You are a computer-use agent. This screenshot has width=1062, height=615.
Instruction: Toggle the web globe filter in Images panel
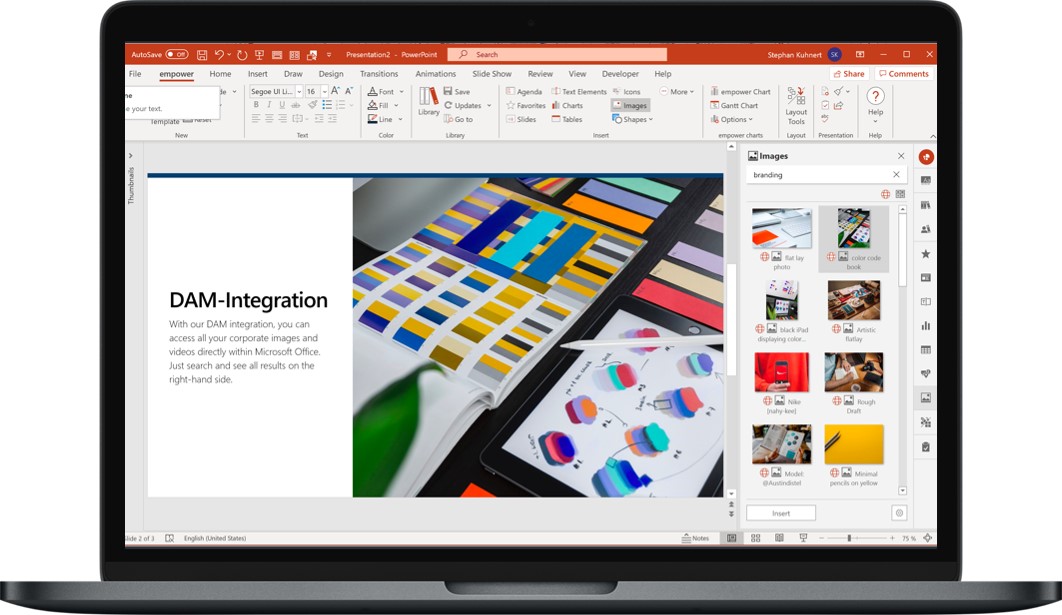pos(885,194)
